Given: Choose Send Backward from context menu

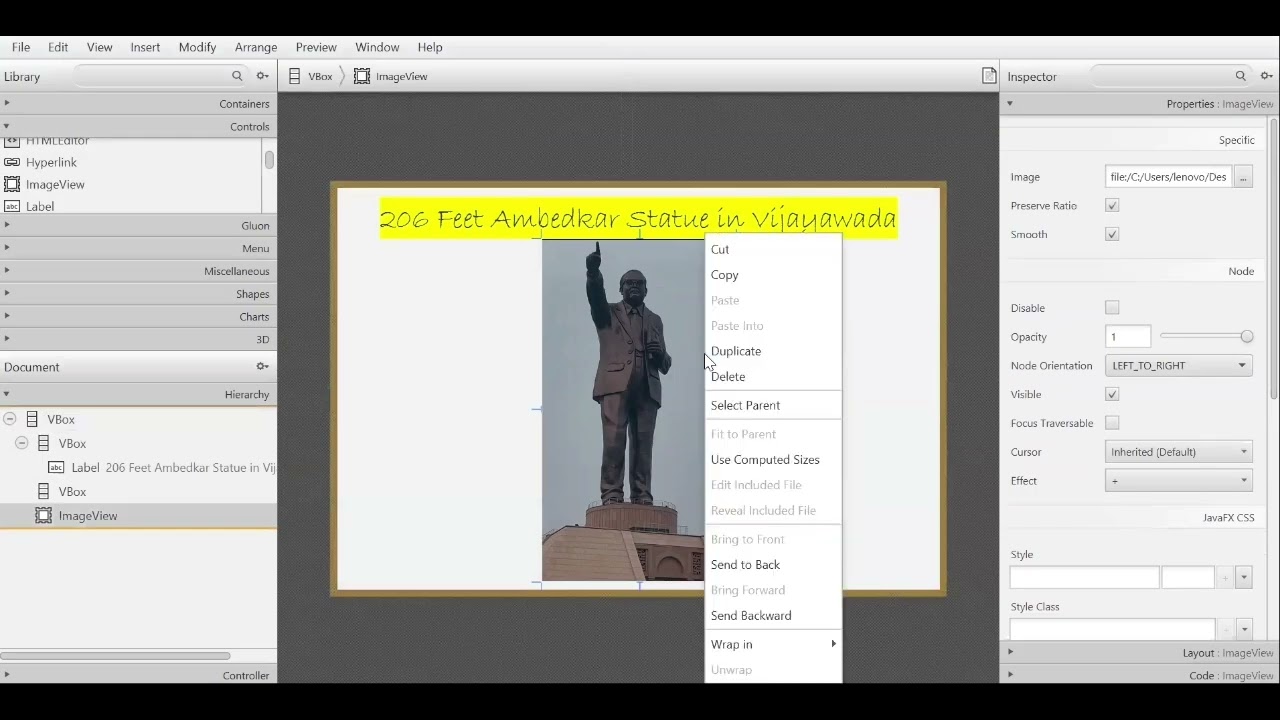Looking at the screenshot, I should 773,616.
